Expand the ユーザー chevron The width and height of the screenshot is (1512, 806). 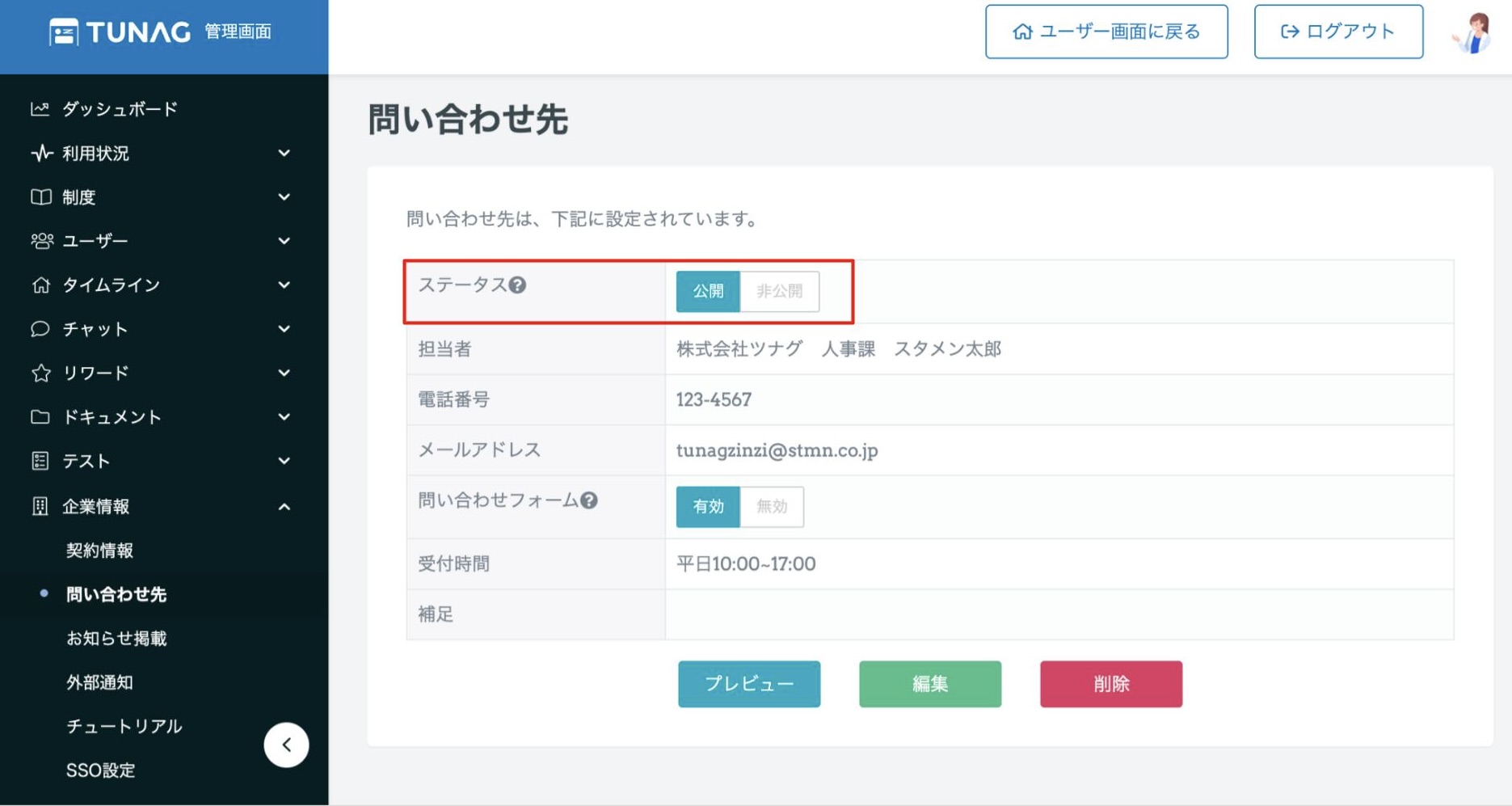point(284,241)
